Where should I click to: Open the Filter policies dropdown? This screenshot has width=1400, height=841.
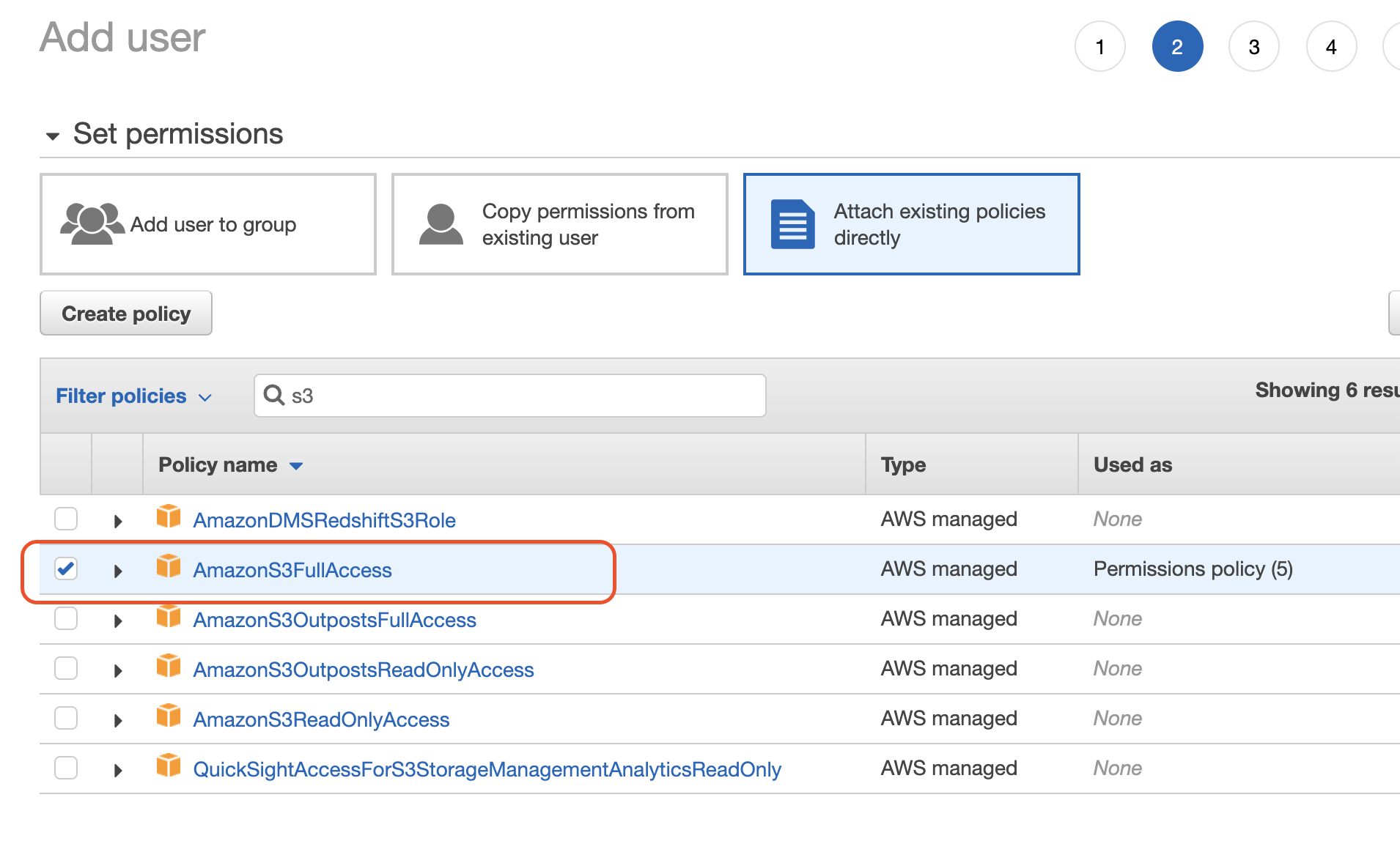point(133,396)
